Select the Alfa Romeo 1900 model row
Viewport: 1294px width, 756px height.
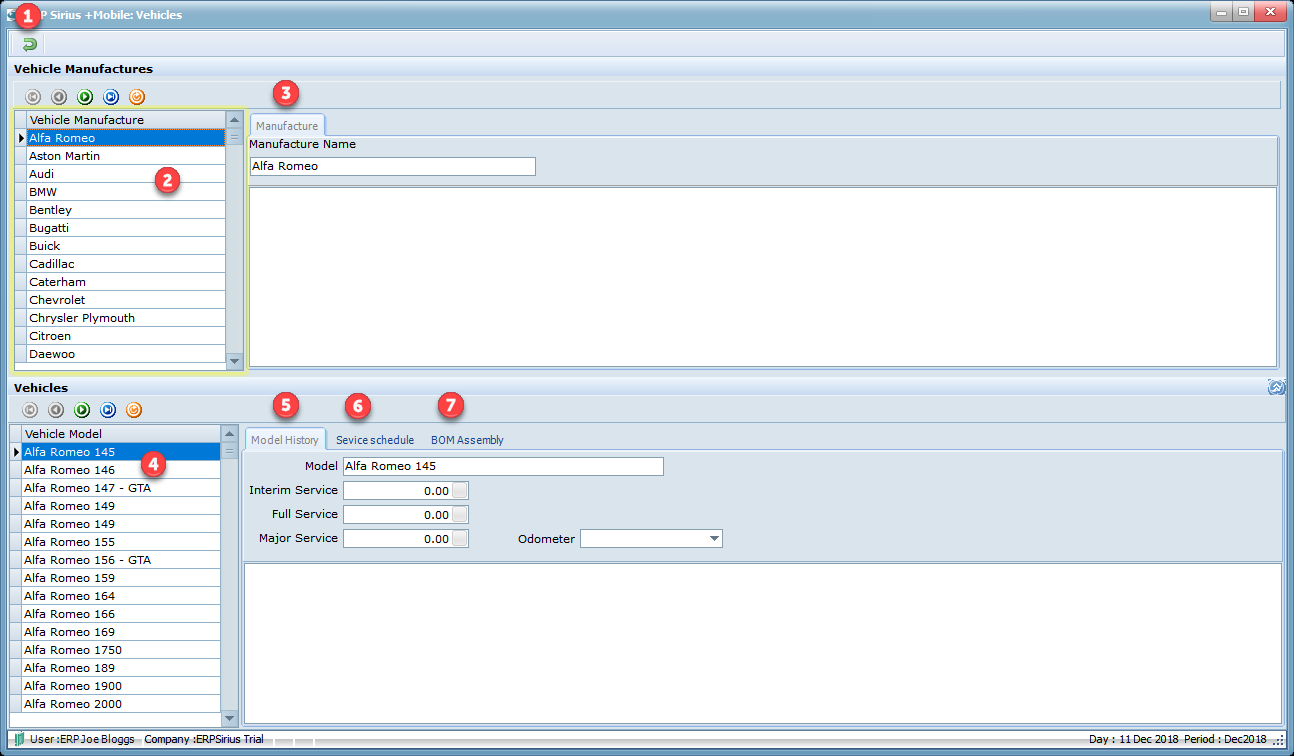121,686
